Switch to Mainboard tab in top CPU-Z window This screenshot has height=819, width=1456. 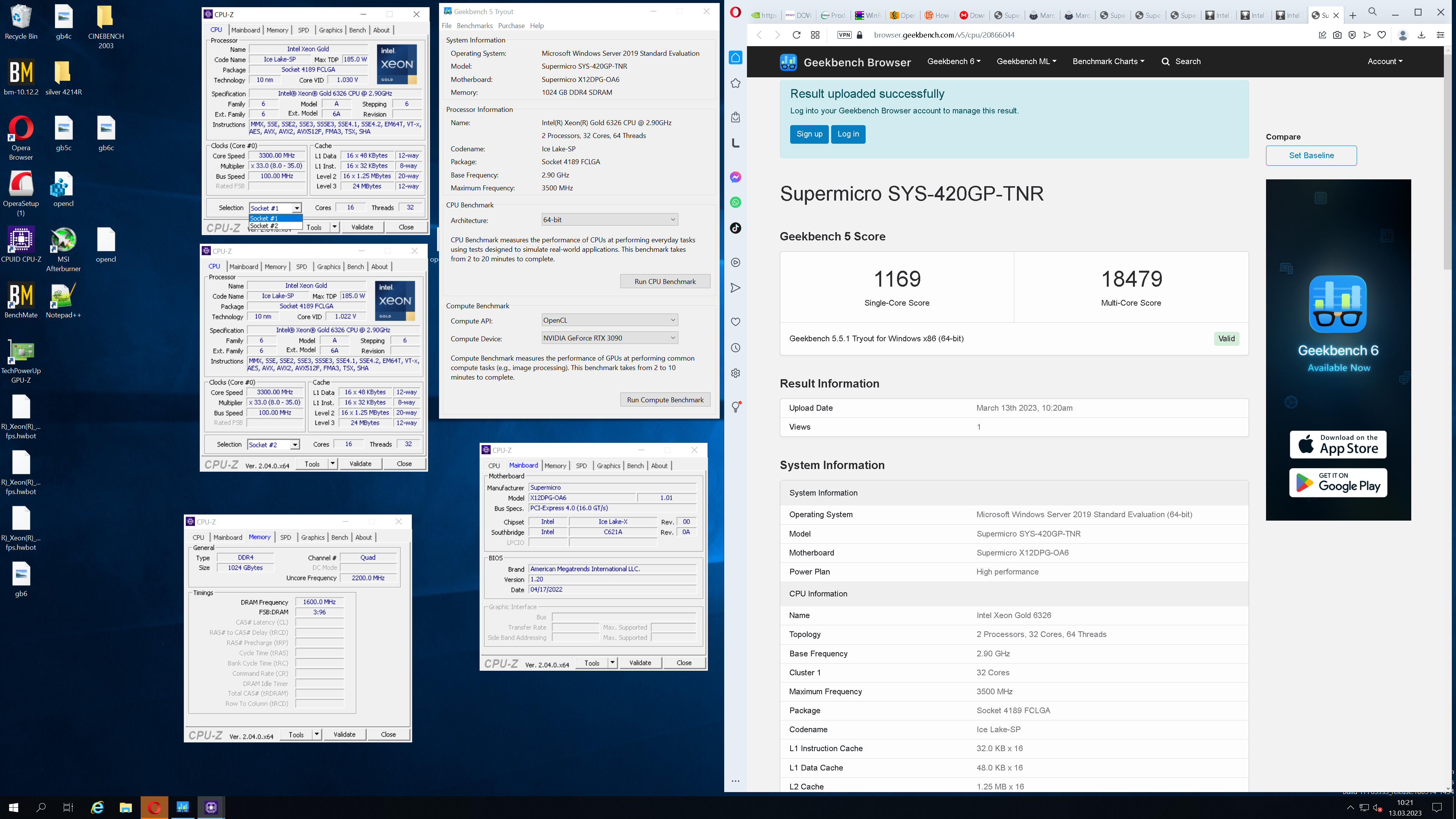[x=245, y=30]
